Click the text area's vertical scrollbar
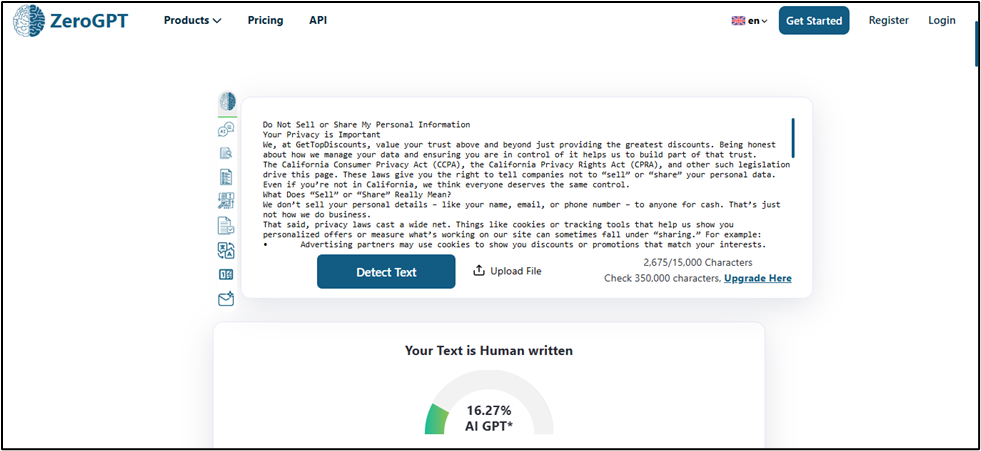Viewport: 981px width, 451px height. 793,138
